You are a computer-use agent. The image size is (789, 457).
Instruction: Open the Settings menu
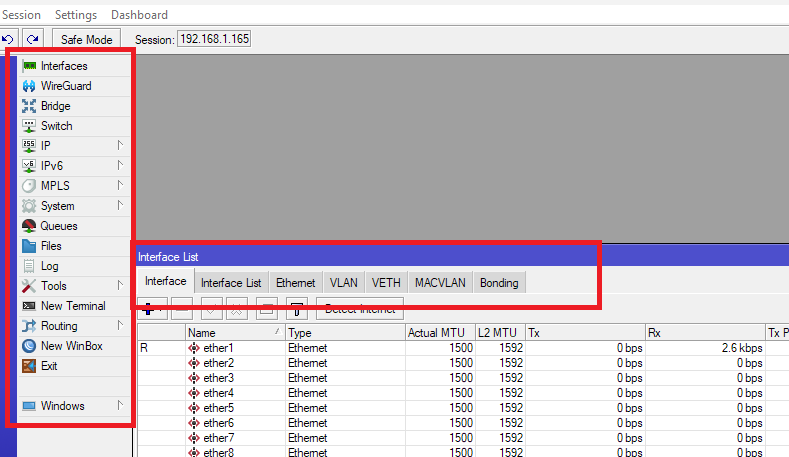pos(76,15)
